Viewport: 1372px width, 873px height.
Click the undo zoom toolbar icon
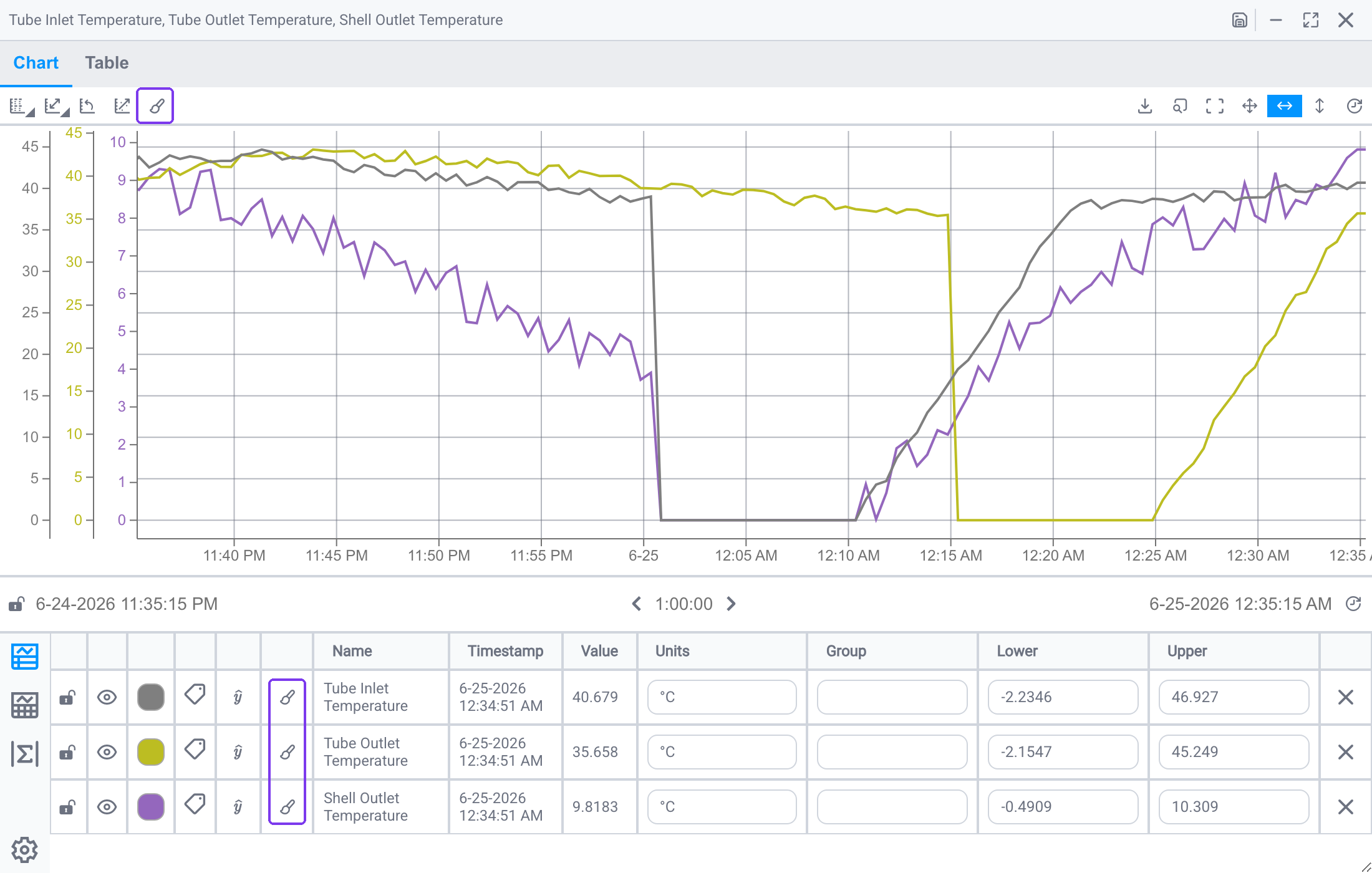pos(88,107)
